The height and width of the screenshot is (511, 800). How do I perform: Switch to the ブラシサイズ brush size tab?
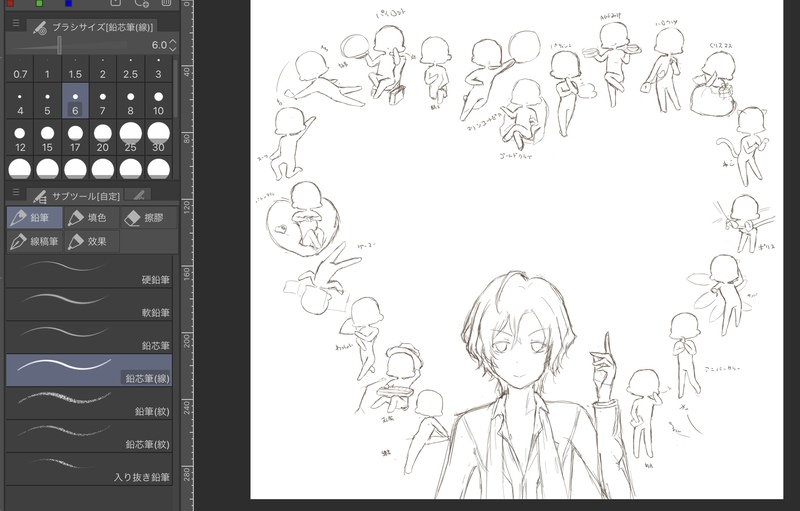coord(92,27)
